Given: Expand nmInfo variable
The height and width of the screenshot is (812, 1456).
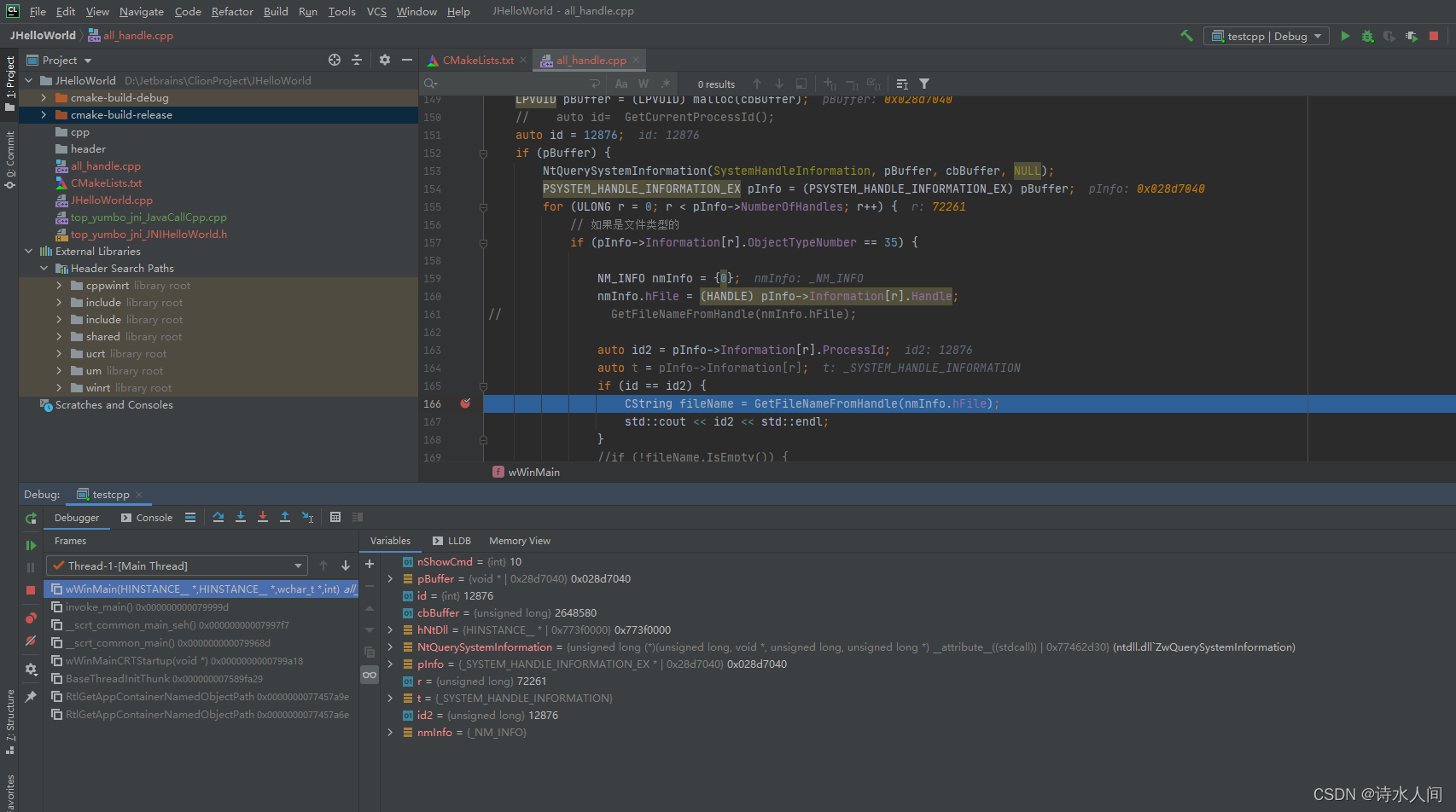Looking at the screenshot, I should 390,733.
